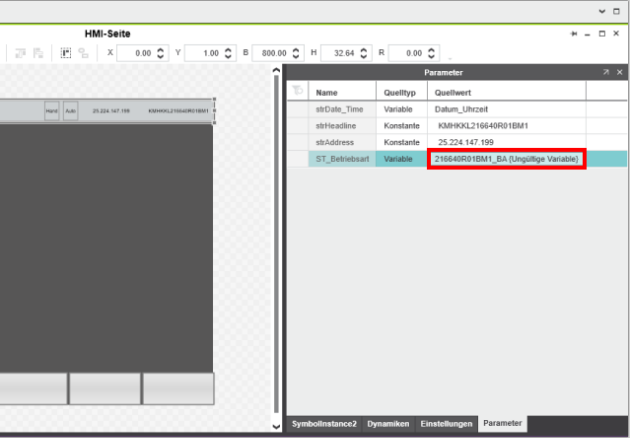Click the KMHKKL216640R01BM1 headline in HMI canvas
The image size is (630, 438).
(x=178, y=111)
